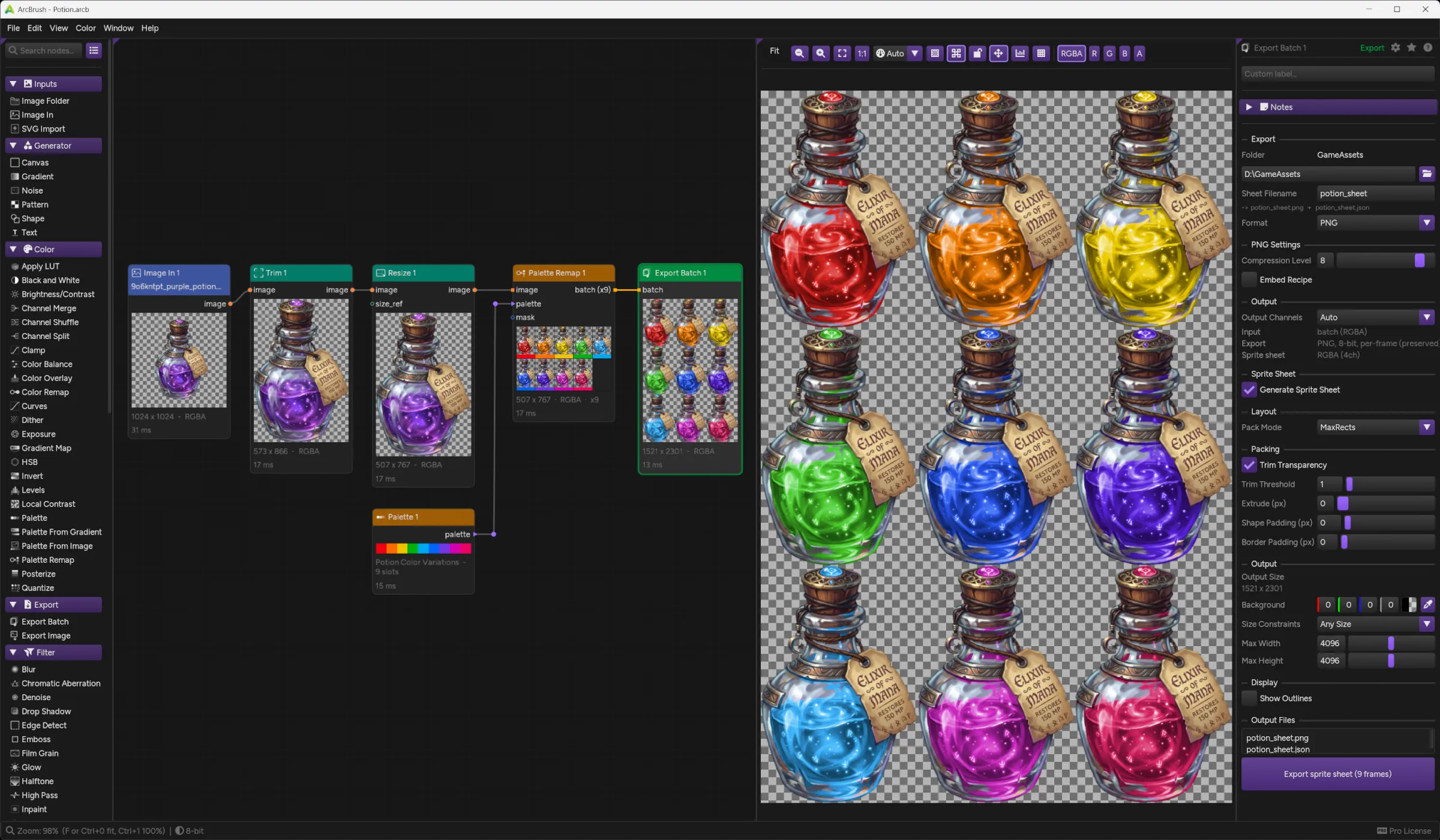Fit preview to view with the corners icon

pos(842,53)
